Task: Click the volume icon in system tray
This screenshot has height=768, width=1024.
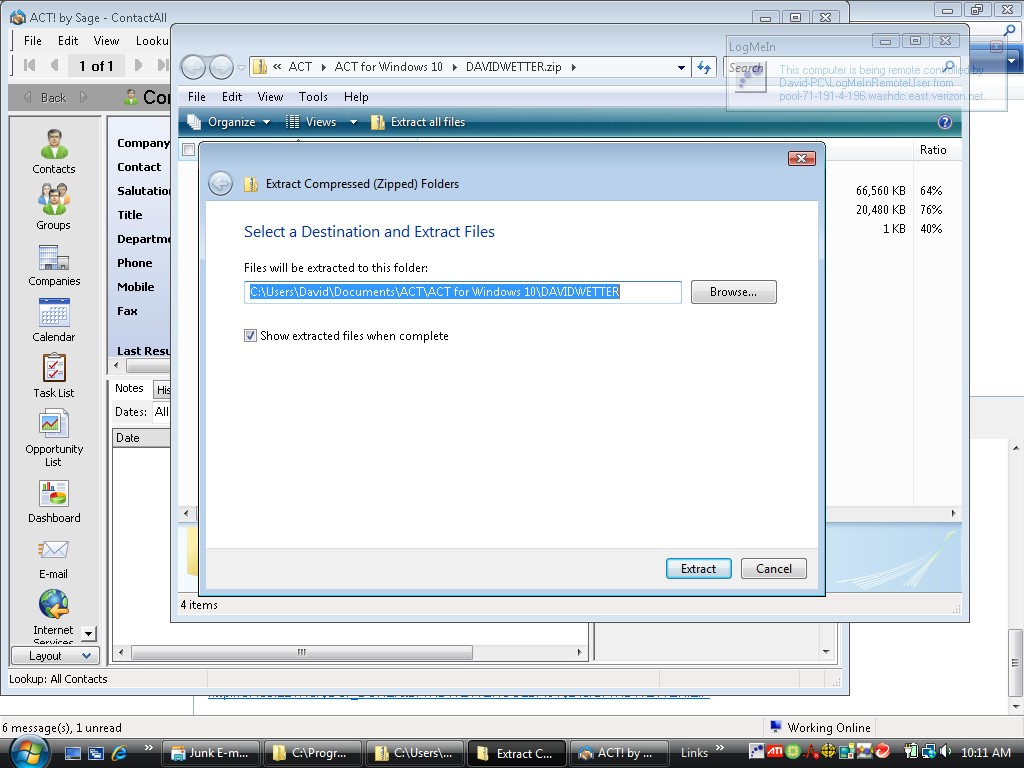Action: [945, 752]
